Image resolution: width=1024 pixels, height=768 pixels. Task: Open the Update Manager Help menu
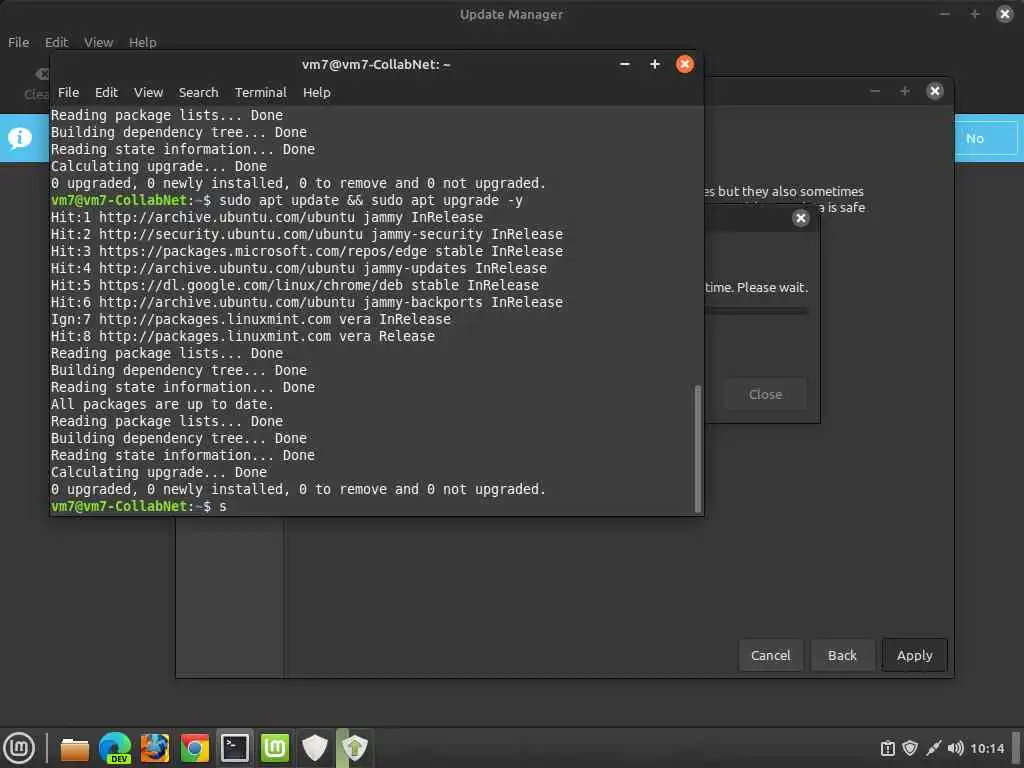(x=142, y=42)
